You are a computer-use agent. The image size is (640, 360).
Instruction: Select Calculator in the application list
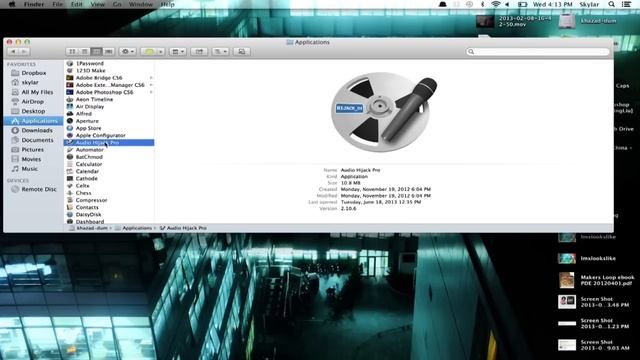pos(109,164)
